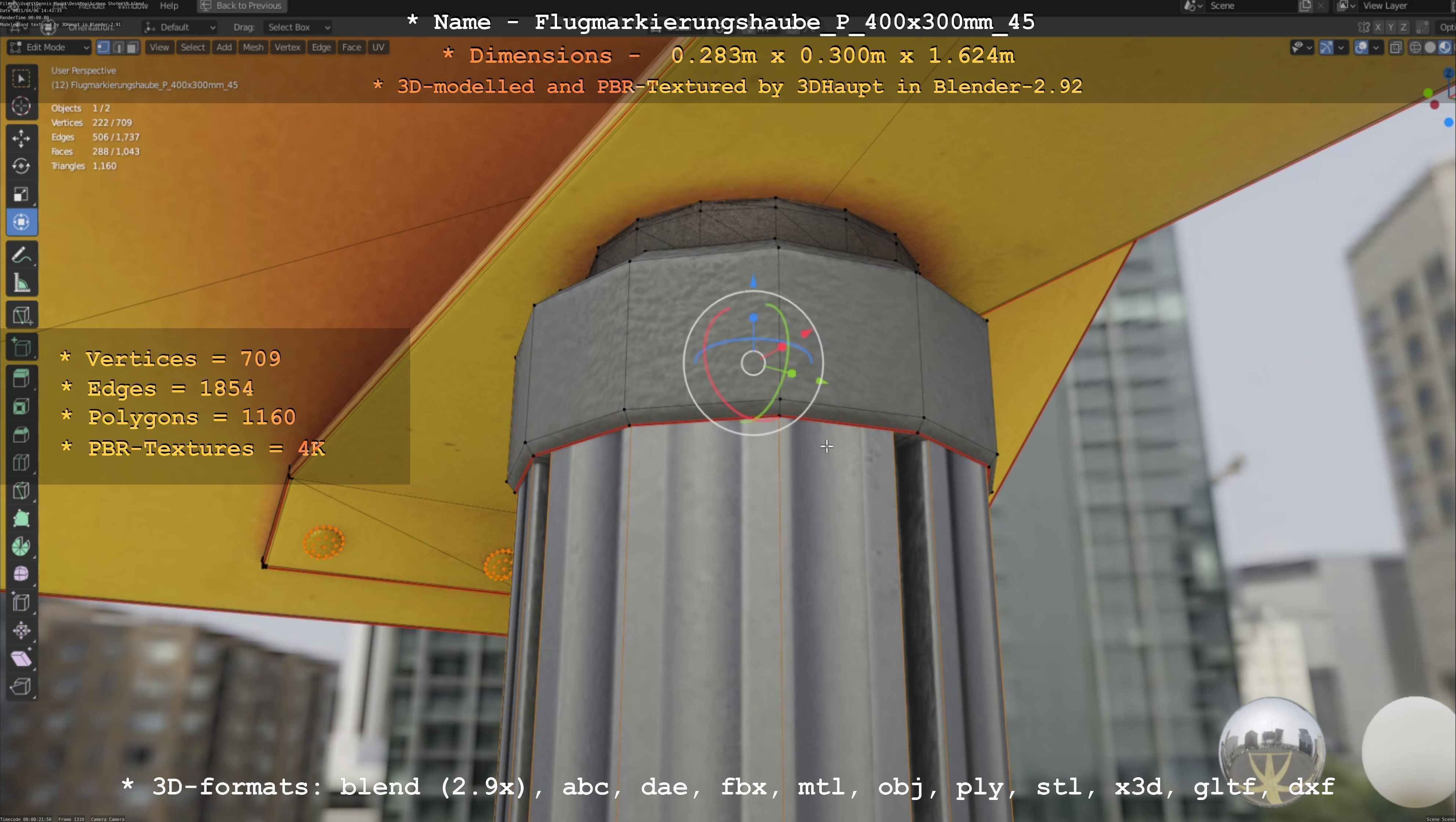Select the Spin tool
Screen dimensions: 1456x822
click(x=21, y=546)
